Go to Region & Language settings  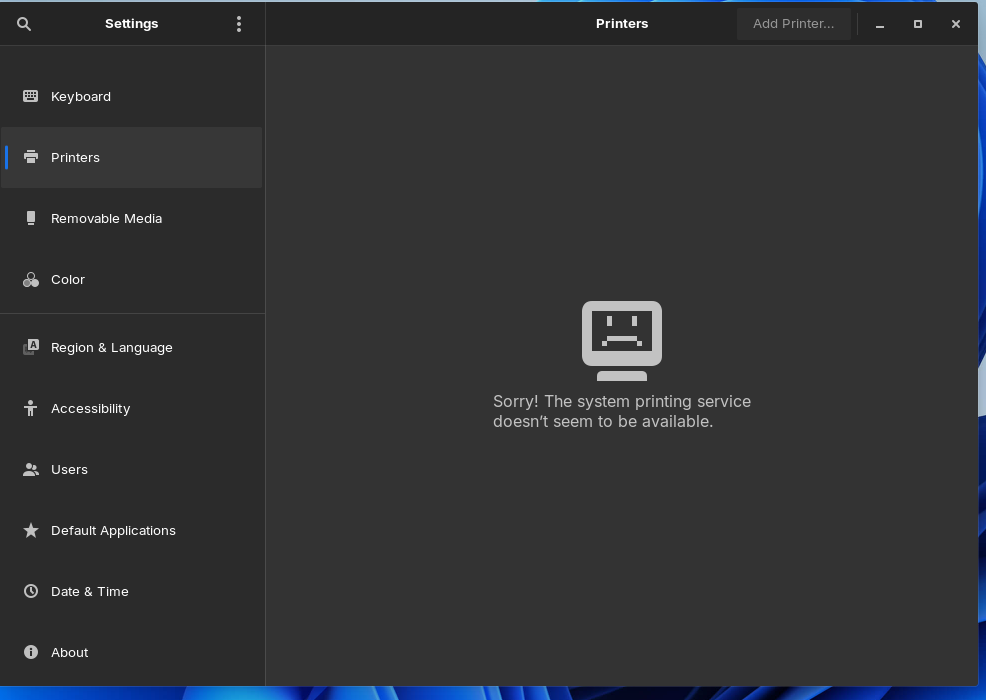click(x=112, y=347)
